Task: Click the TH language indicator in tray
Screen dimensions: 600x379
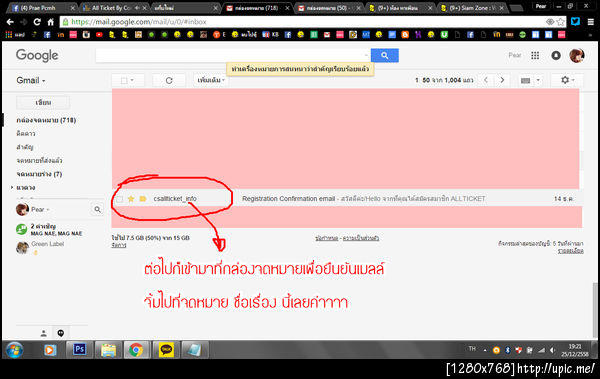Action: (x=472, y=349)
